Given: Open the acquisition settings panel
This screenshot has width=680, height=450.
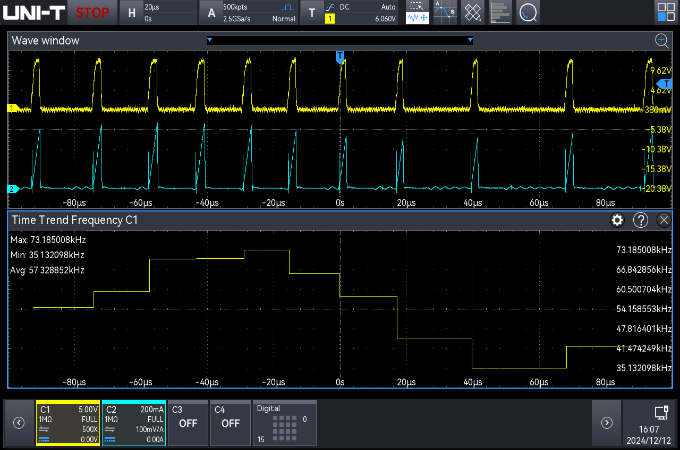Looking at the screenshot, I should (x=248, y=12).
